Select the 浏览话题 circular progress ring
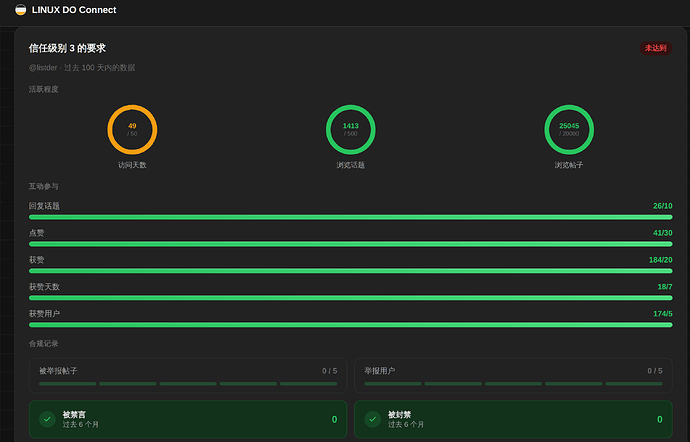690x442 pixels. (351, 129)
